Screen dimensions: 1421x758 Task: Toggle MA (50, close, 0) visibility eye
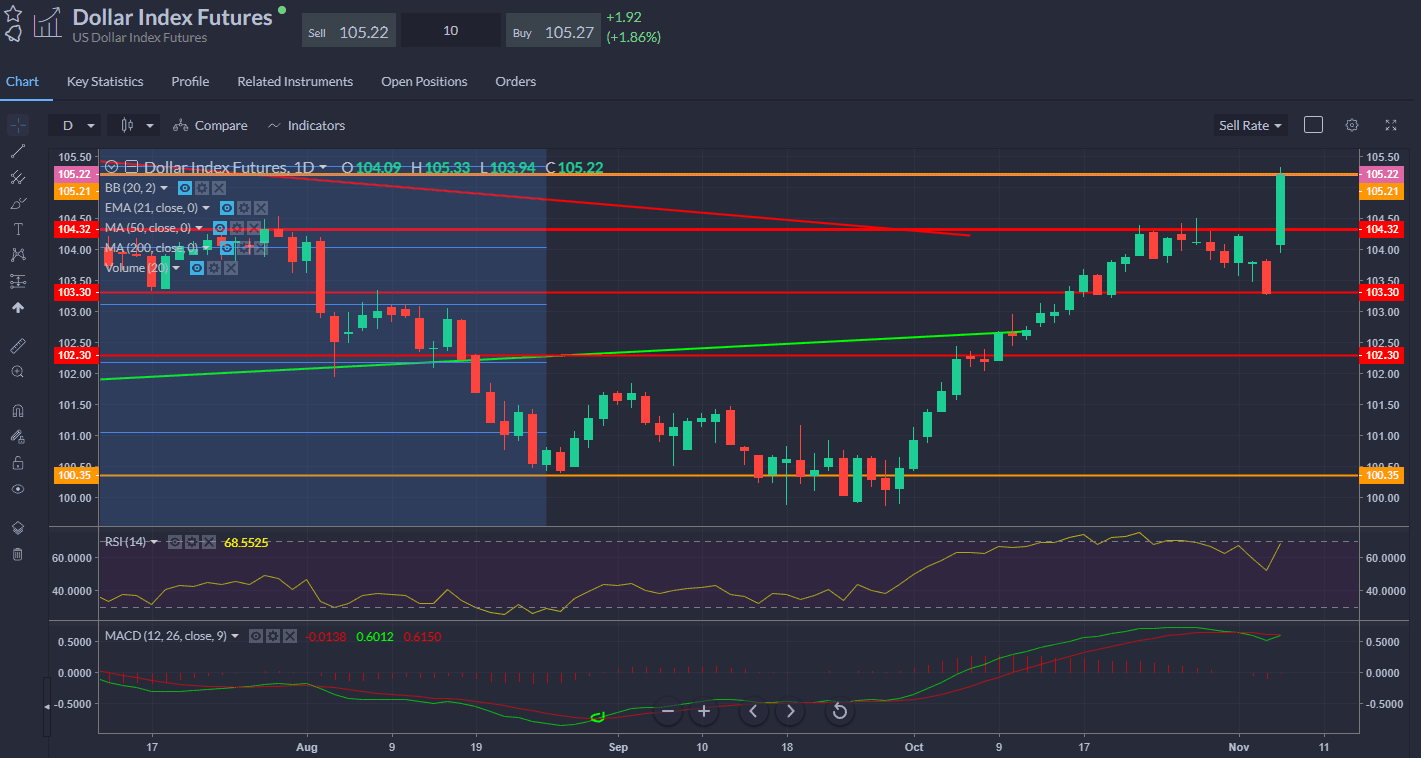click(x=220, y=228)
